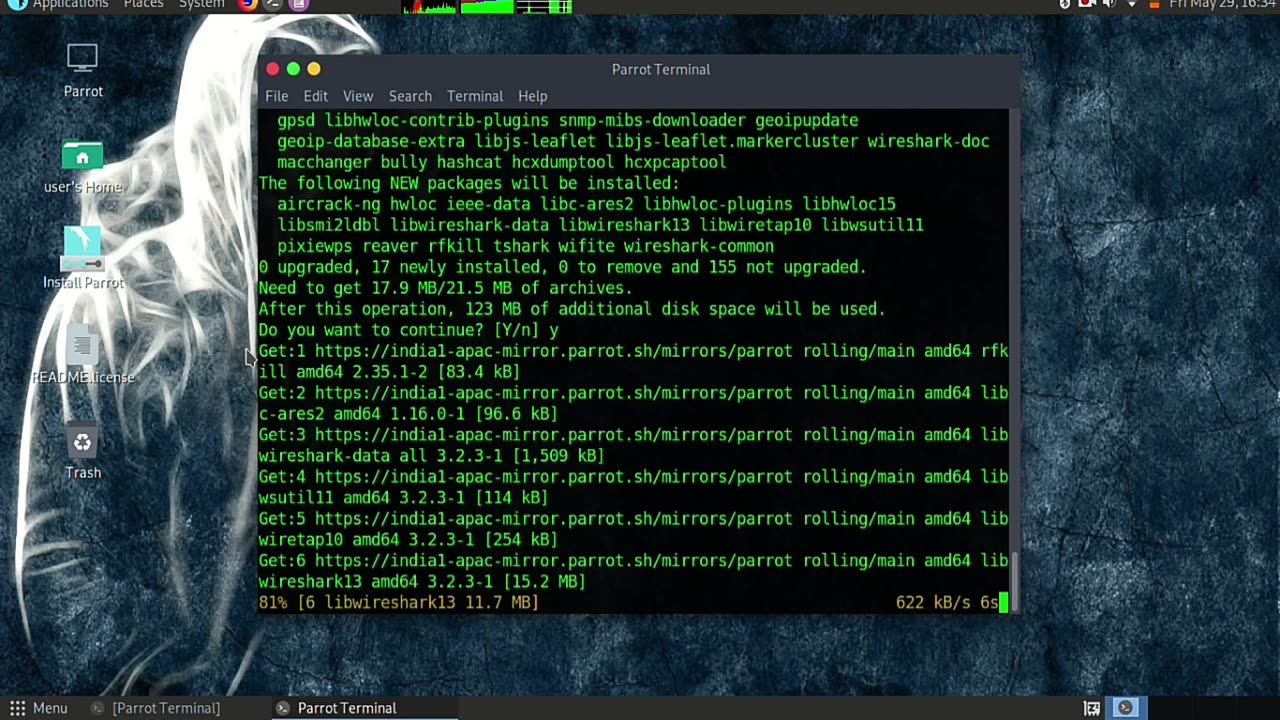Click the Get:3 mirror URL line
Viewport: 1280px width, 720px height.
(633, 435)
